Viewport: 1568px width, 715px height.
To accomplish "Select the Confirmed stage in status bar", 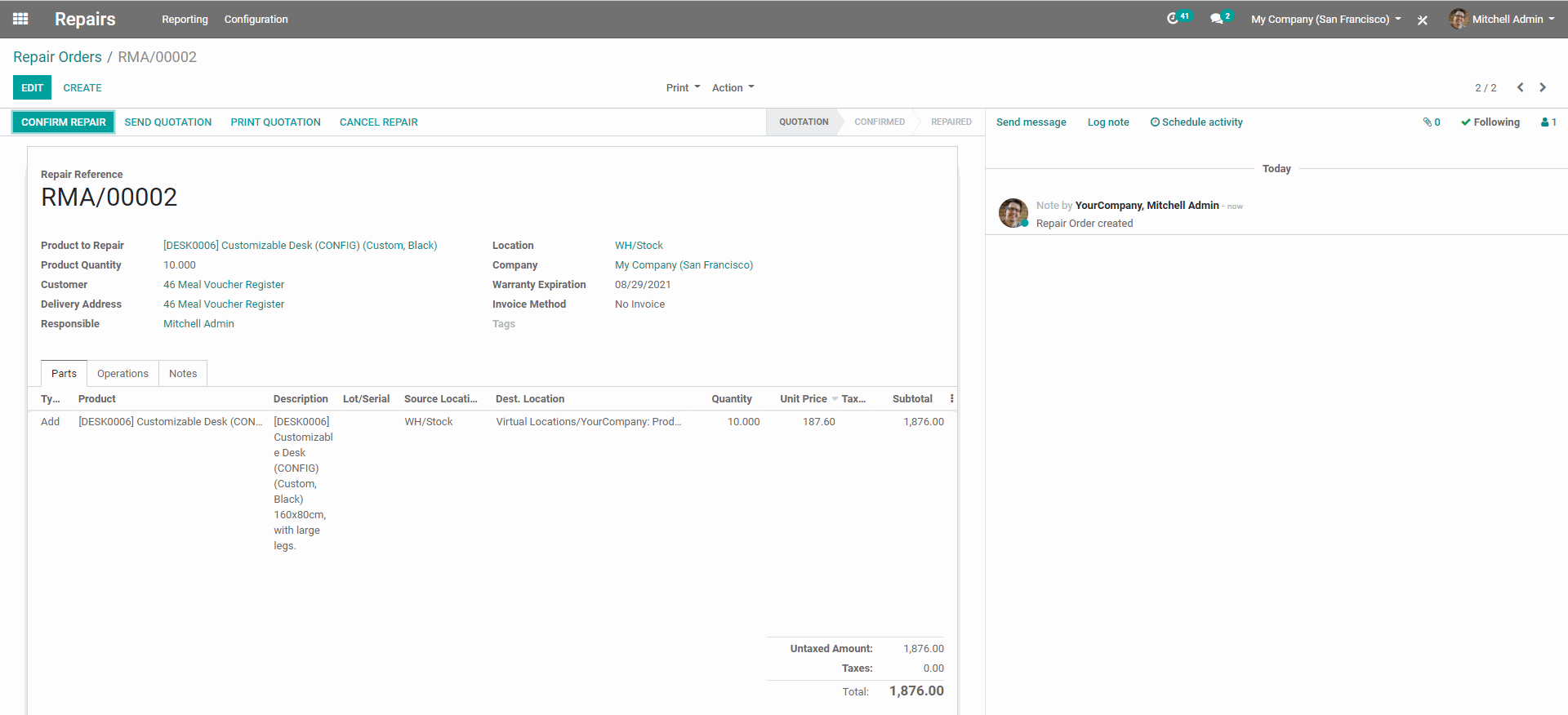I will coord(880,122).
